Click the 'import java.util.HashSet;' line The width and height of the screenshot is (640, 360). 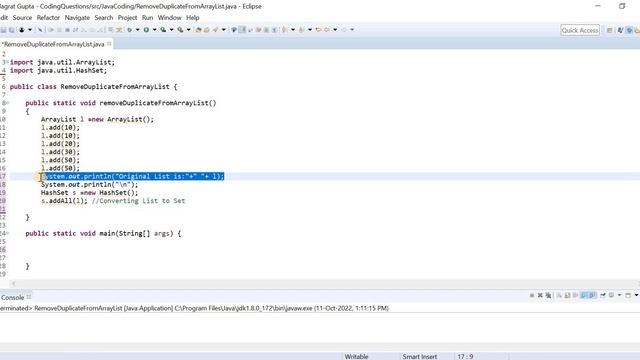point(58,70)
